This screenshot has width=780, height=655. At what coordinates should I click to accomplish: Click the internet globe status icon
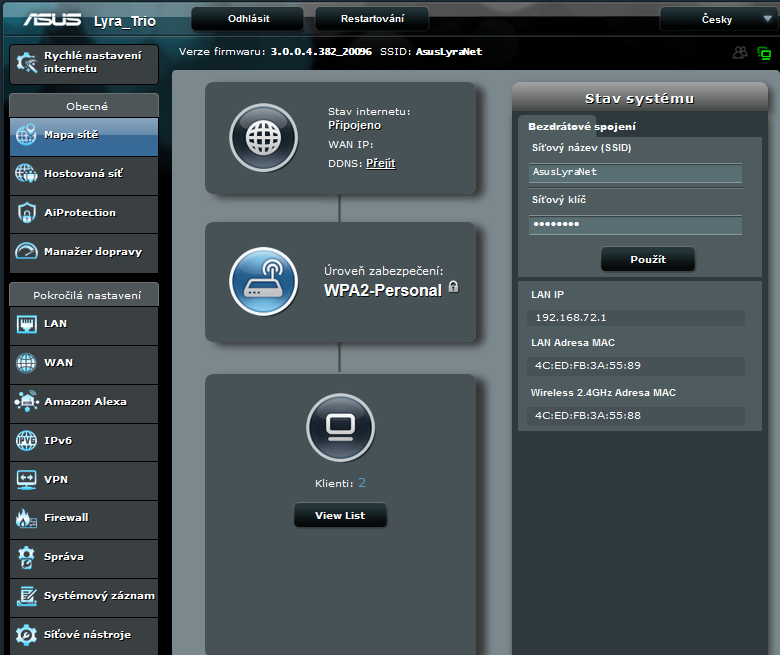pos(264,138)
